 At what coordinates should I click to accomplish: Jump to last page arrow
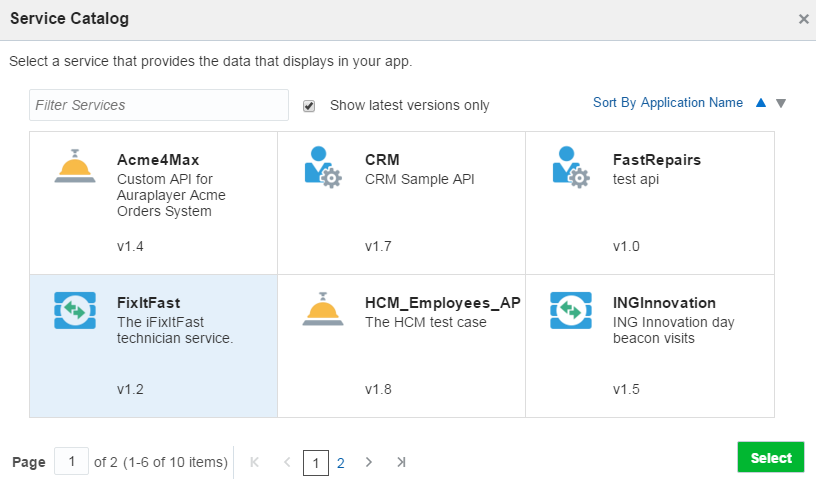(401, 462)
